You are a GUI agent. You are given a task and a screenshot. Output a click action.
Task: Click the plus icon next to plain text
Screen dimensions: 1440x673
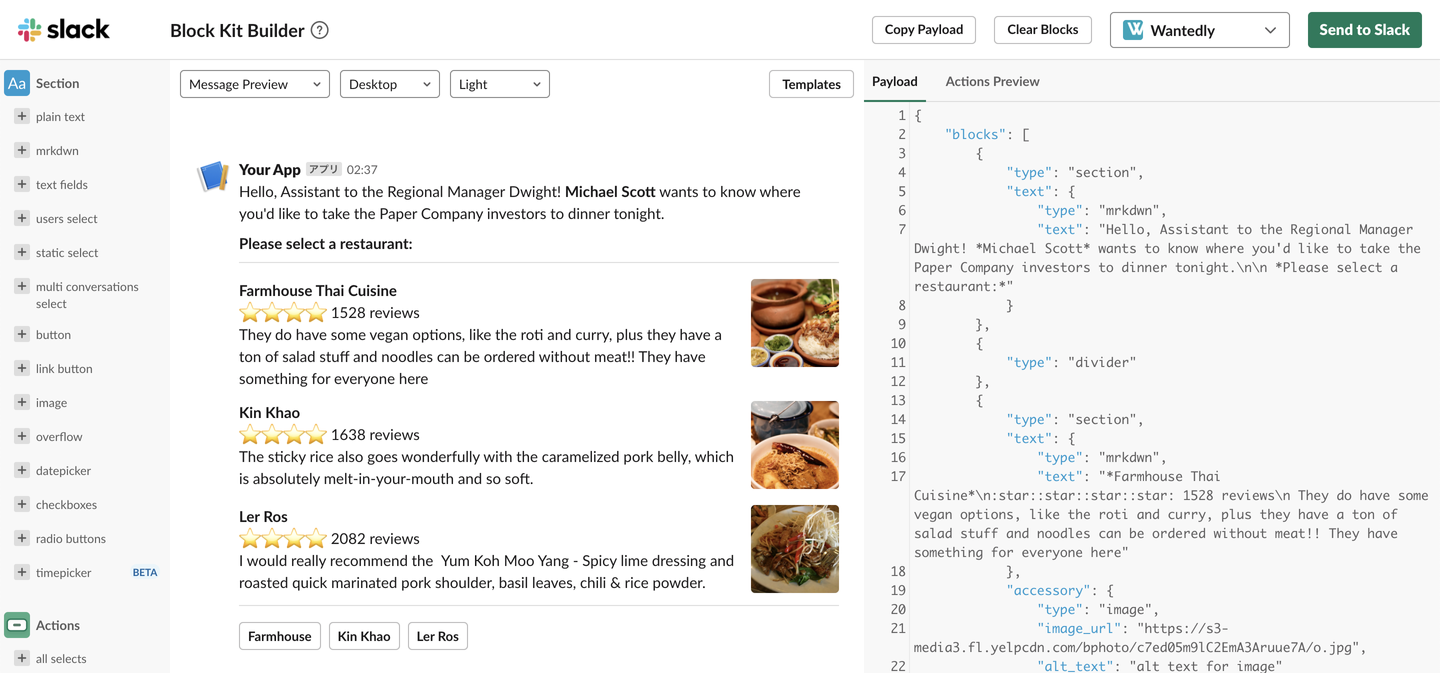pyautogui.click(x=21, y=116)
